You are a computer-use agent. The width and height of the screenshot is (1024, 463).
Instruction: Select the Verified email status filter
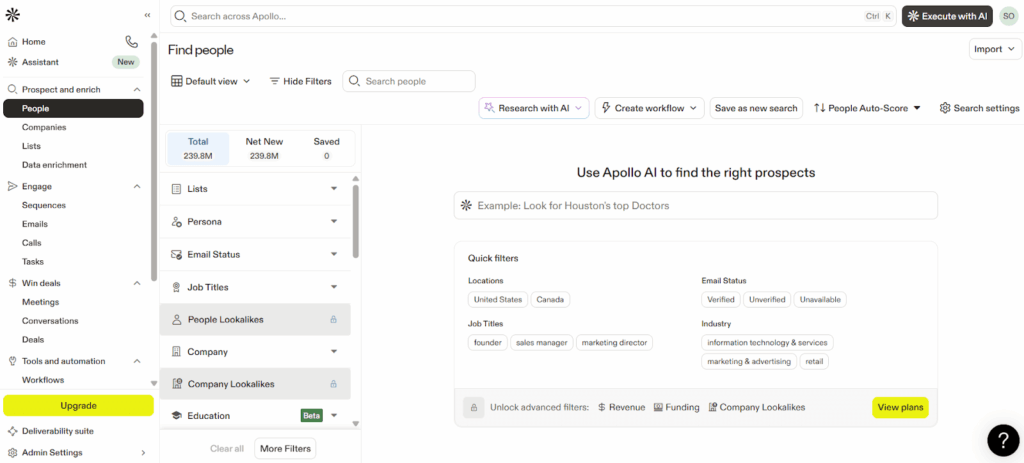721,299
